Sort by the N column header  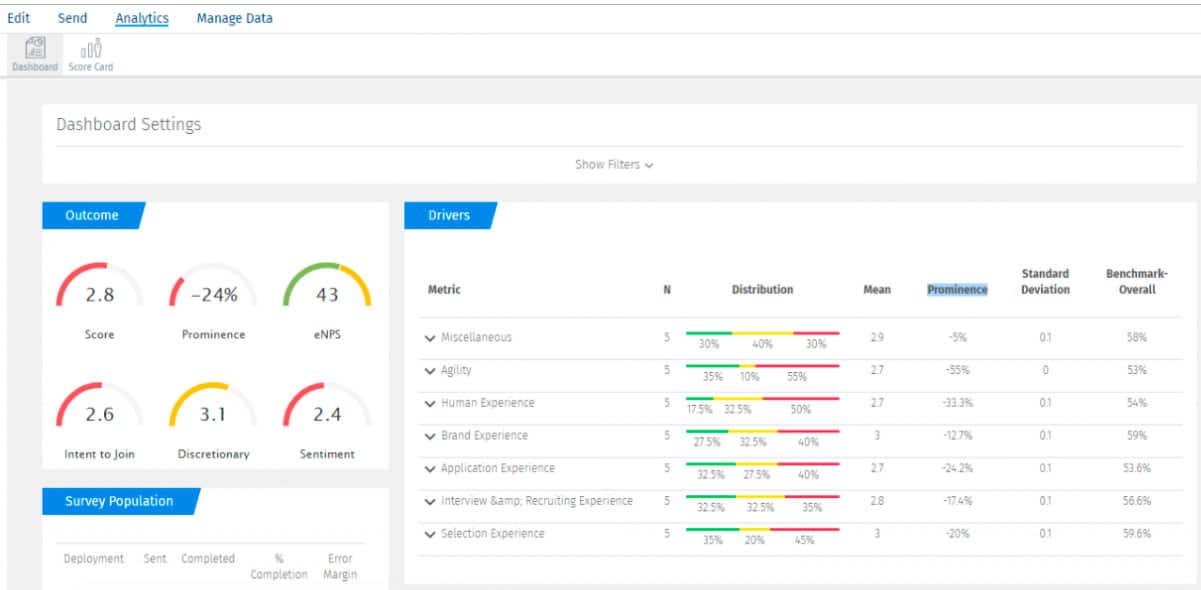[x=667, y=290]
